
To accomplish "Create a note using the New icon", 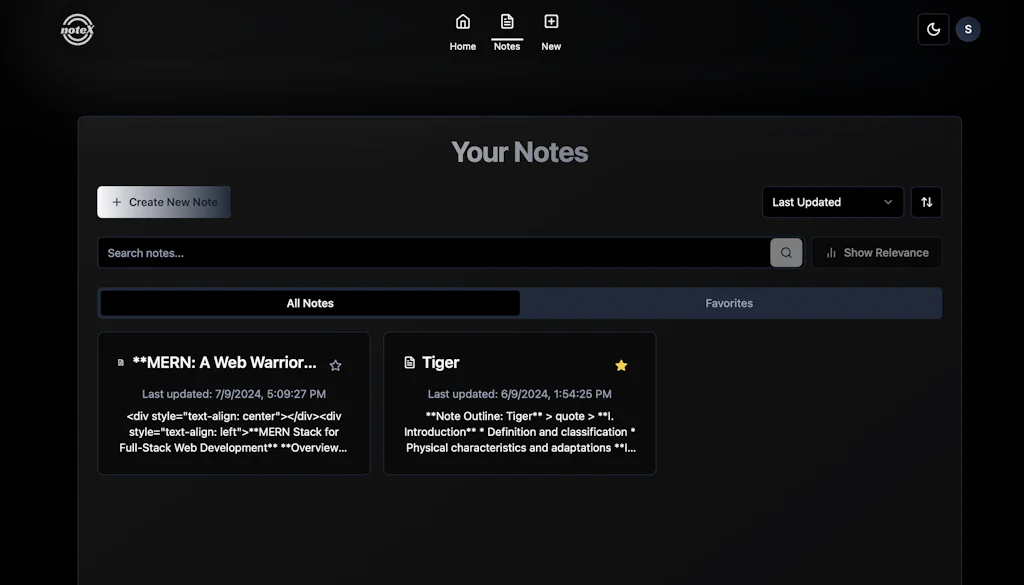I will pyautogui.click(x=550, y=20).
